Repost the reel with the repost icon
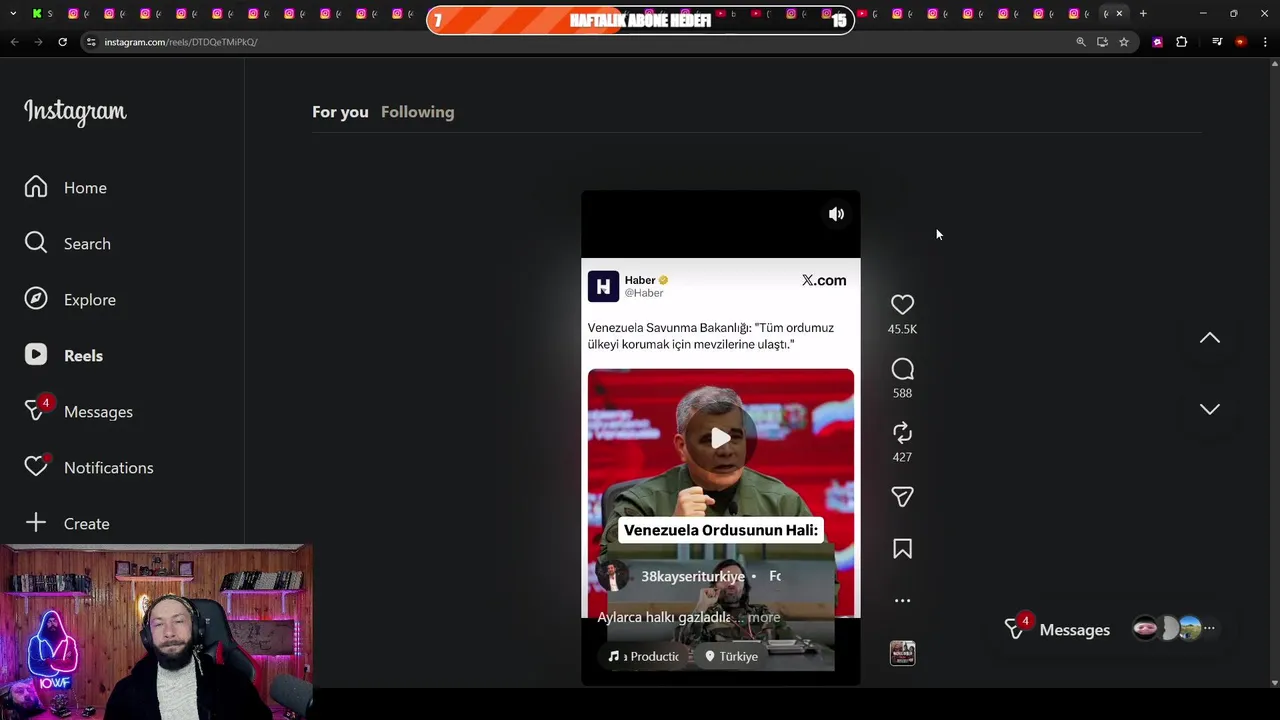1280x720 pixels. pos(902,433)
